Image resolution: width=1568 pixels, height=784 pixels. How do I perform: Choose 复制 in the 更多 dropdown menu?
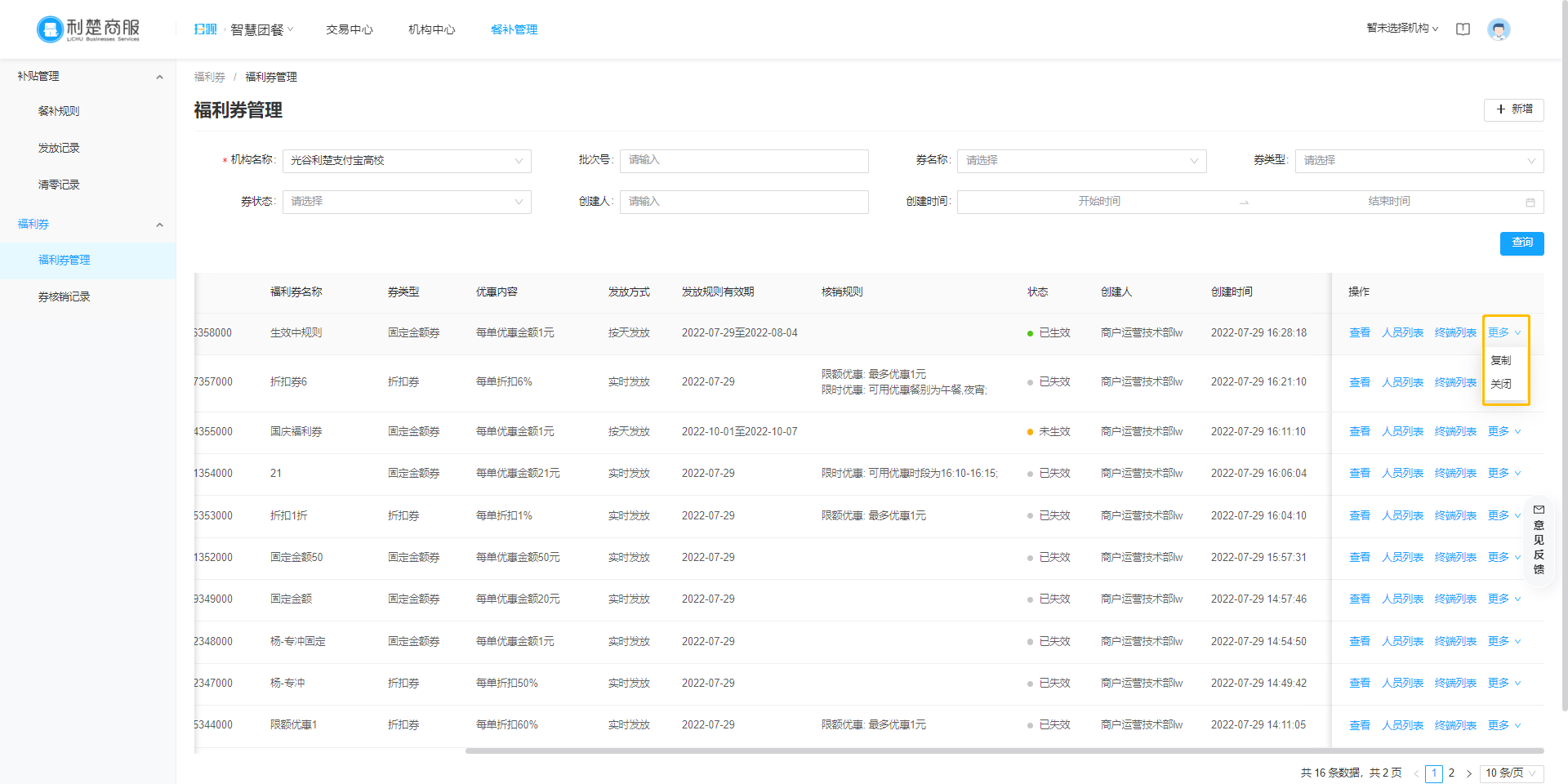click(1500, 360)
